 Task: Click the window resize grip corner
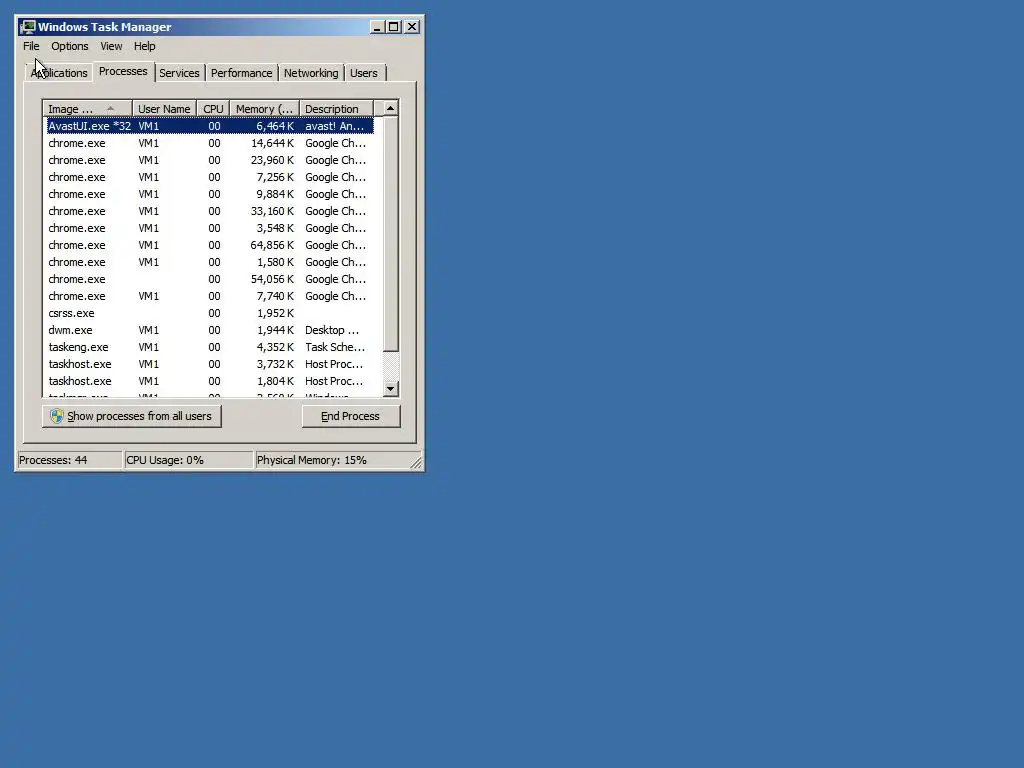[x=416, y=462]
